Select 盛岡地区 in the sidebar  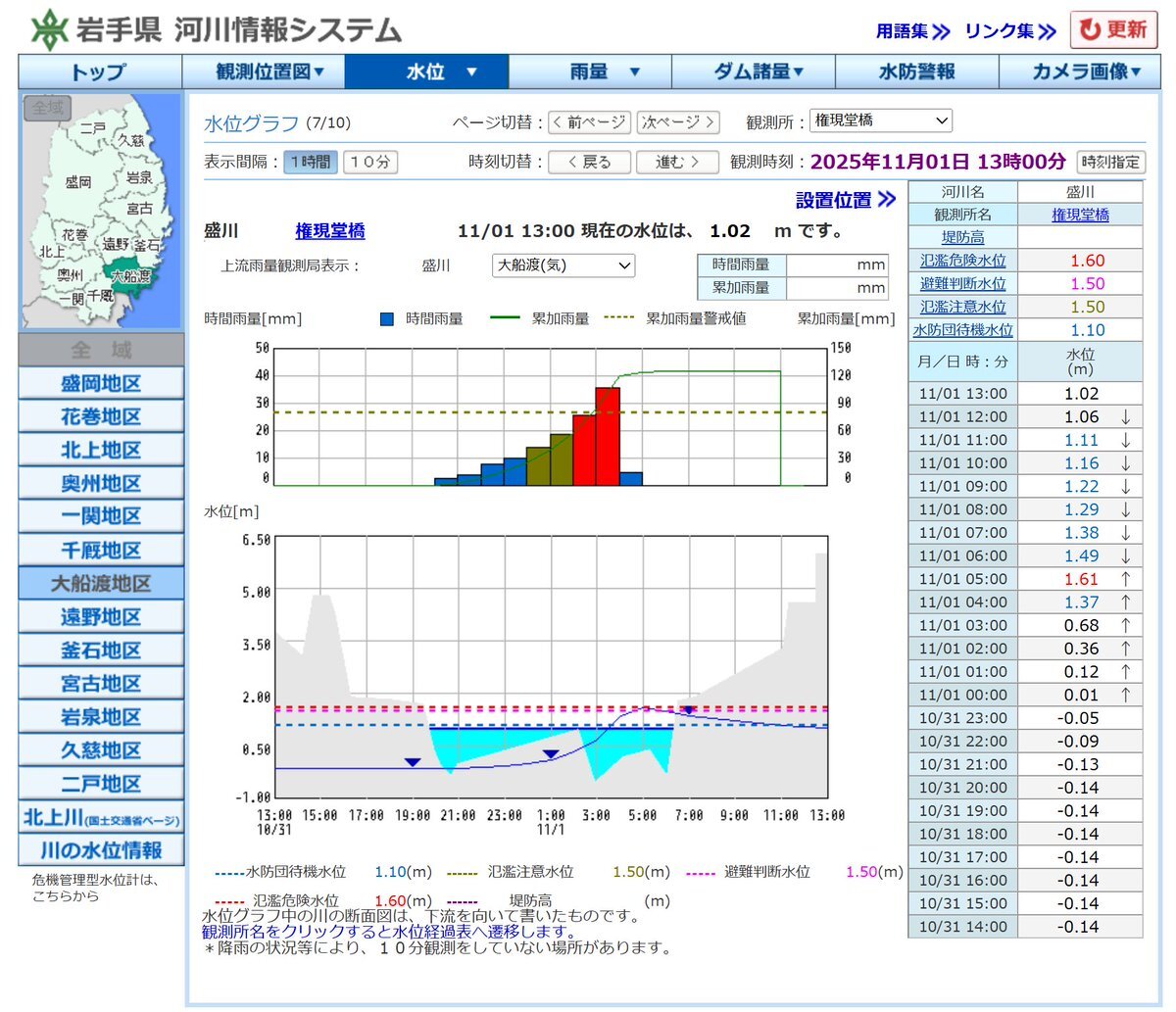(x=101, y=383)
